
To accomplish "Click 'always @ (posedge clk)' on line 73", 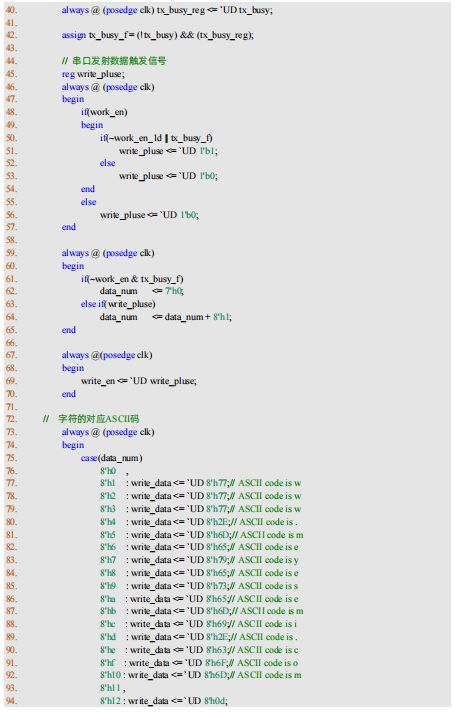I will [x=108, y=432].
